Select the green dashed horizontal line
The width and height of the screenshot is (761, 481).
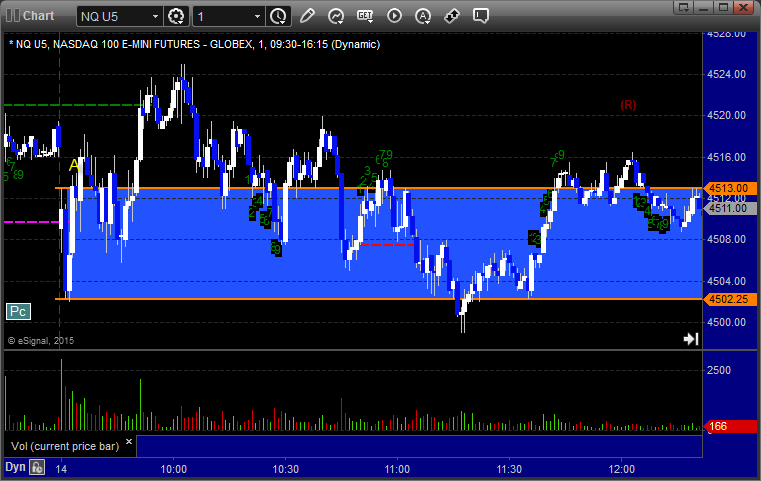tap(73, 105)
